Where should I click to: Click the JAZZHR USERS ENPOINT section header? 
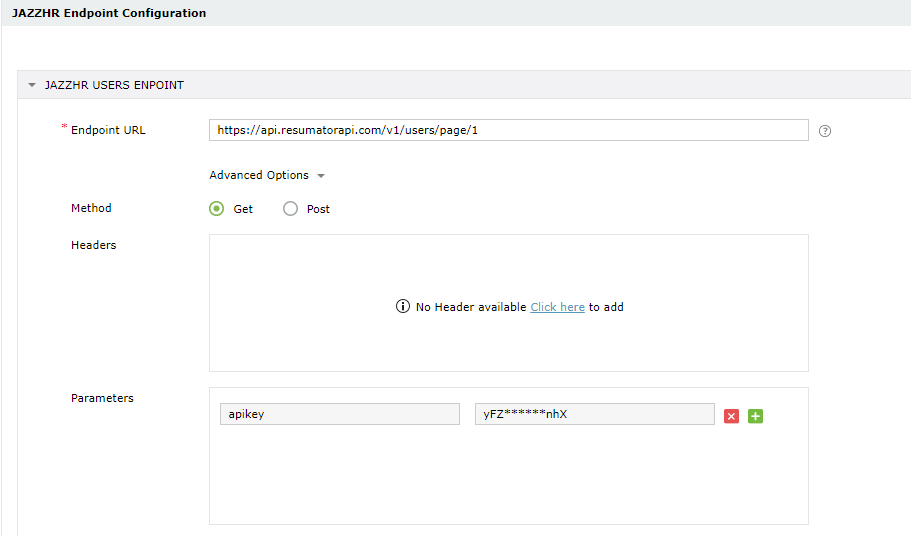click(x=464, y=85)
